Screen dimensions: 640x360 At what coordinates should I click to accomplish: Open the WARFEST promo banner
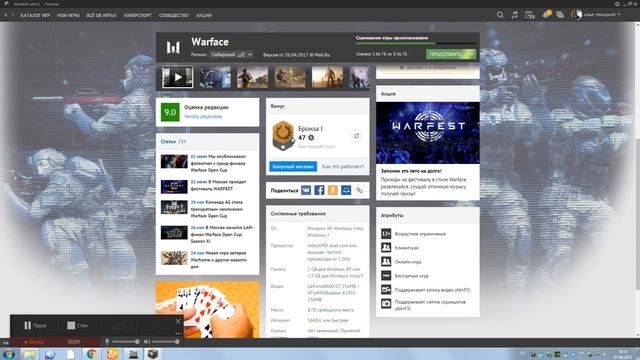[x=428, y=133]
